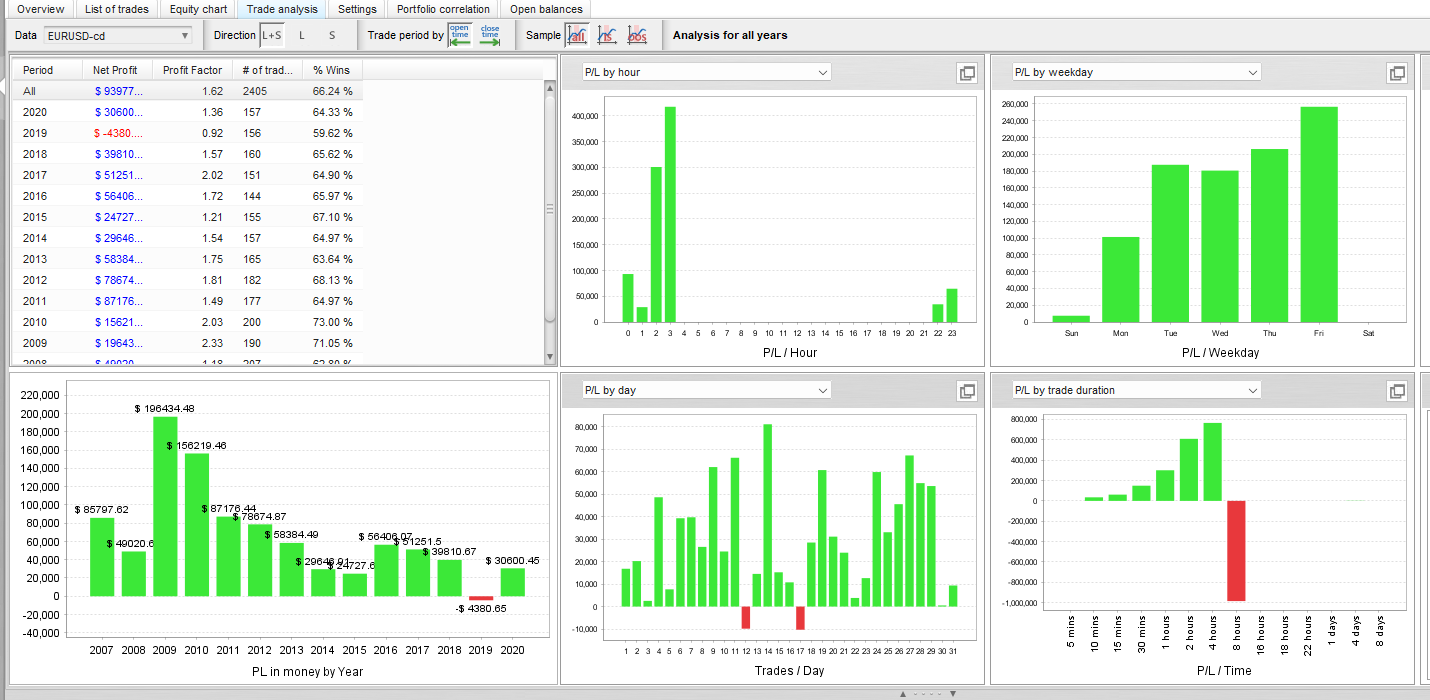
Task: Pop out the P/L by trade duration chart
Action: [x=1397, y=391]
